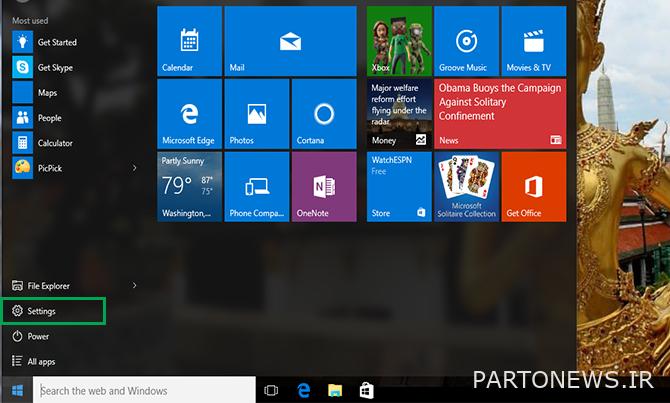
Task: Open the Weather tile showing Washington
Action: click(x=188, y=187)
